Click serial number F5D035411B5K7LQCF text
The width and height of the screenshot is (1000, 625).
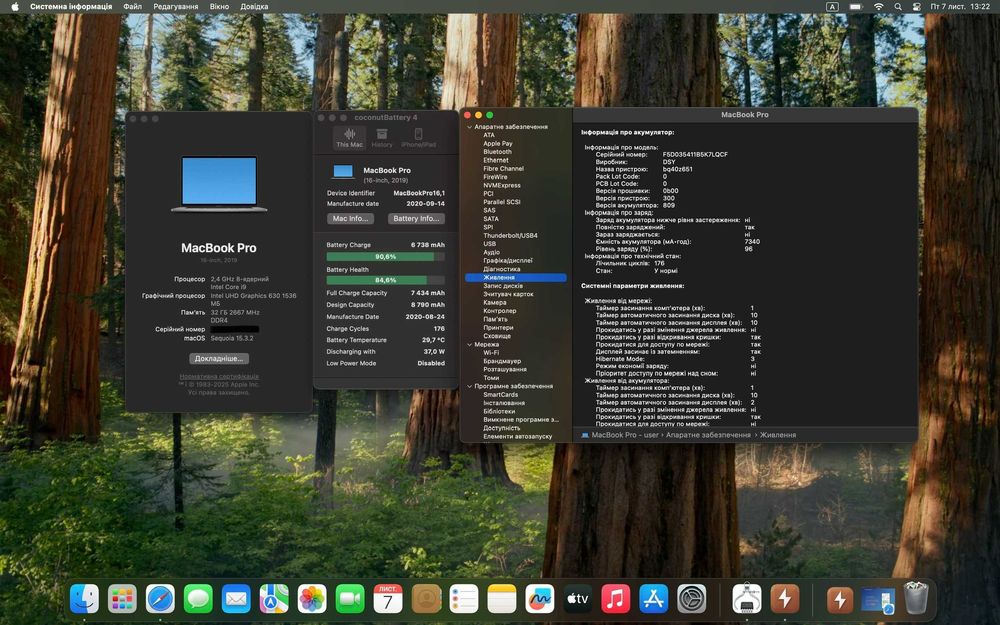[x=695, y=154]
